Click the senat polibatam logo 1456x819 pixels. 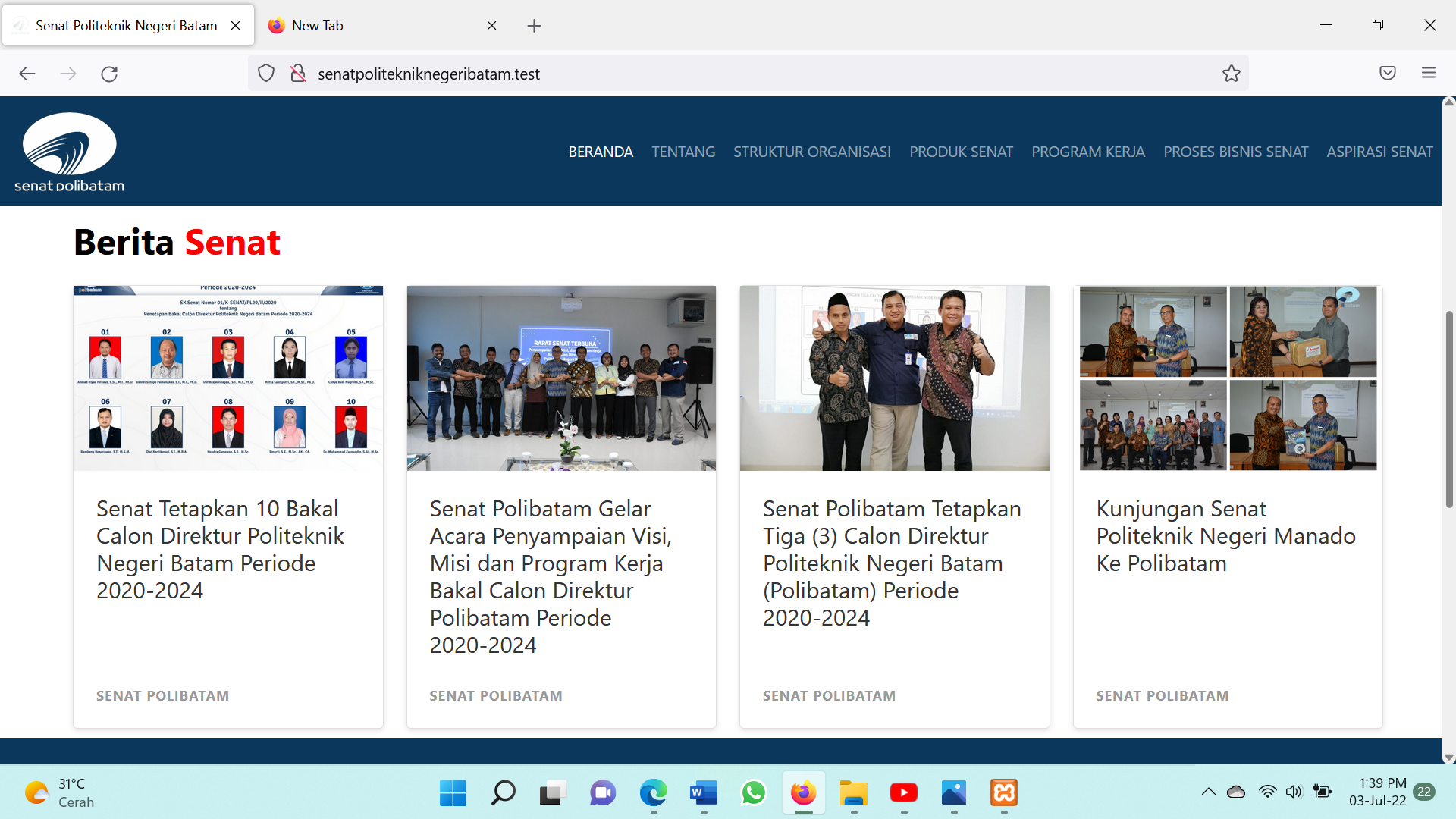(69, 152)
